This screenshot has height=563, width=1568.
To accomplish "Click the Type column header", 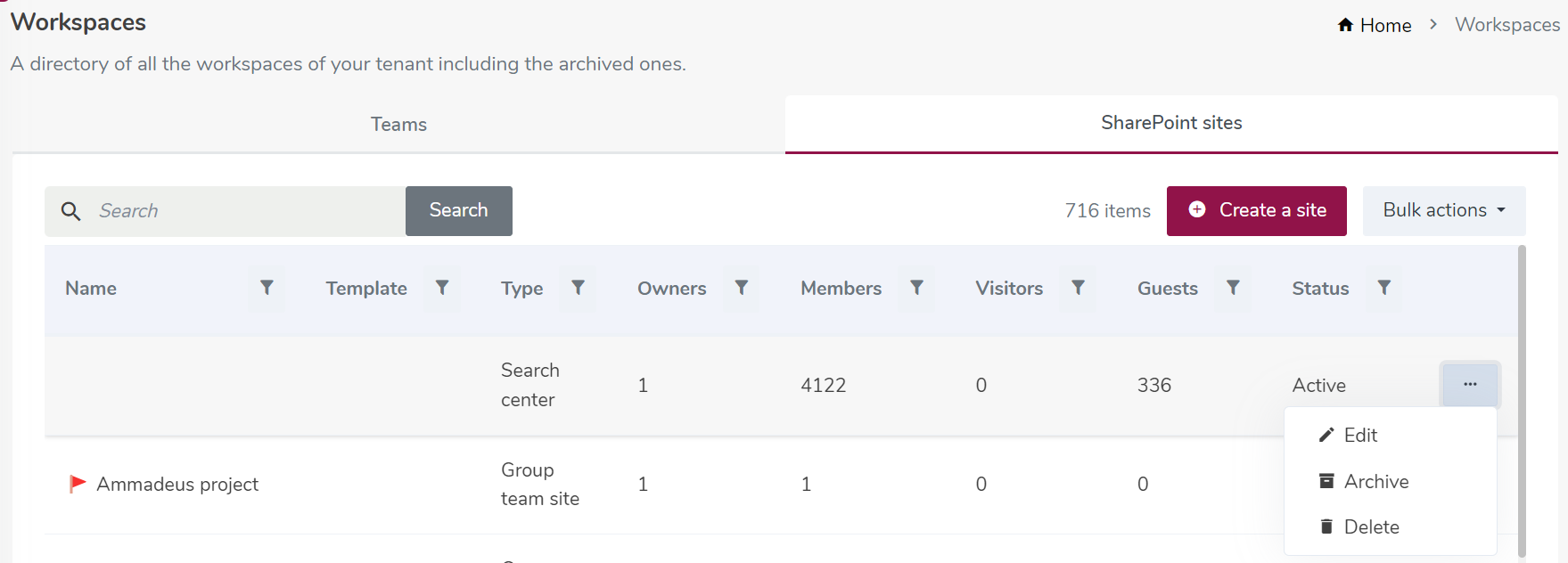I will [522, 289].
